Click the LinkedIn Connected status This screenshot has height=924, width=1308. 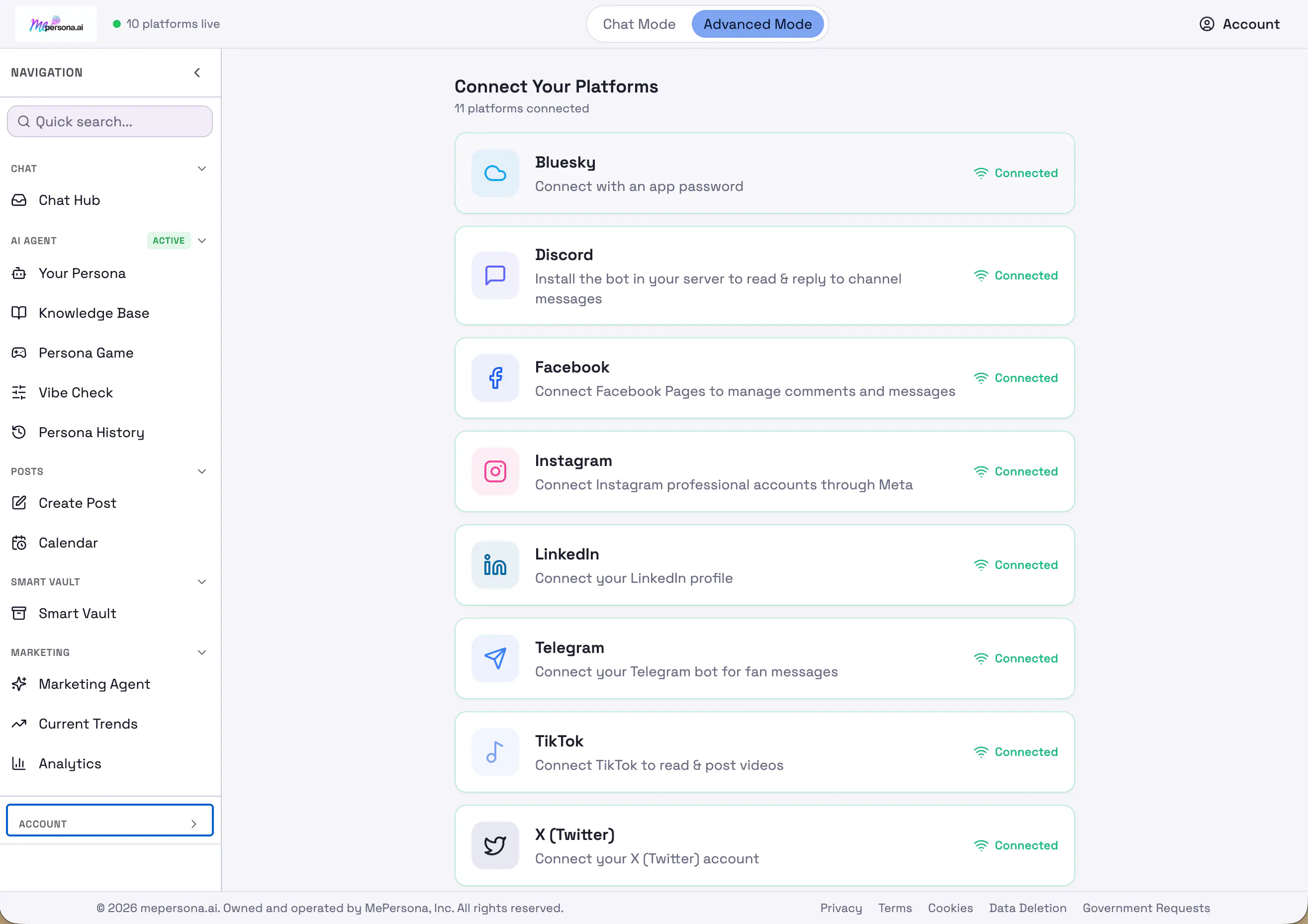point(1016,565)
